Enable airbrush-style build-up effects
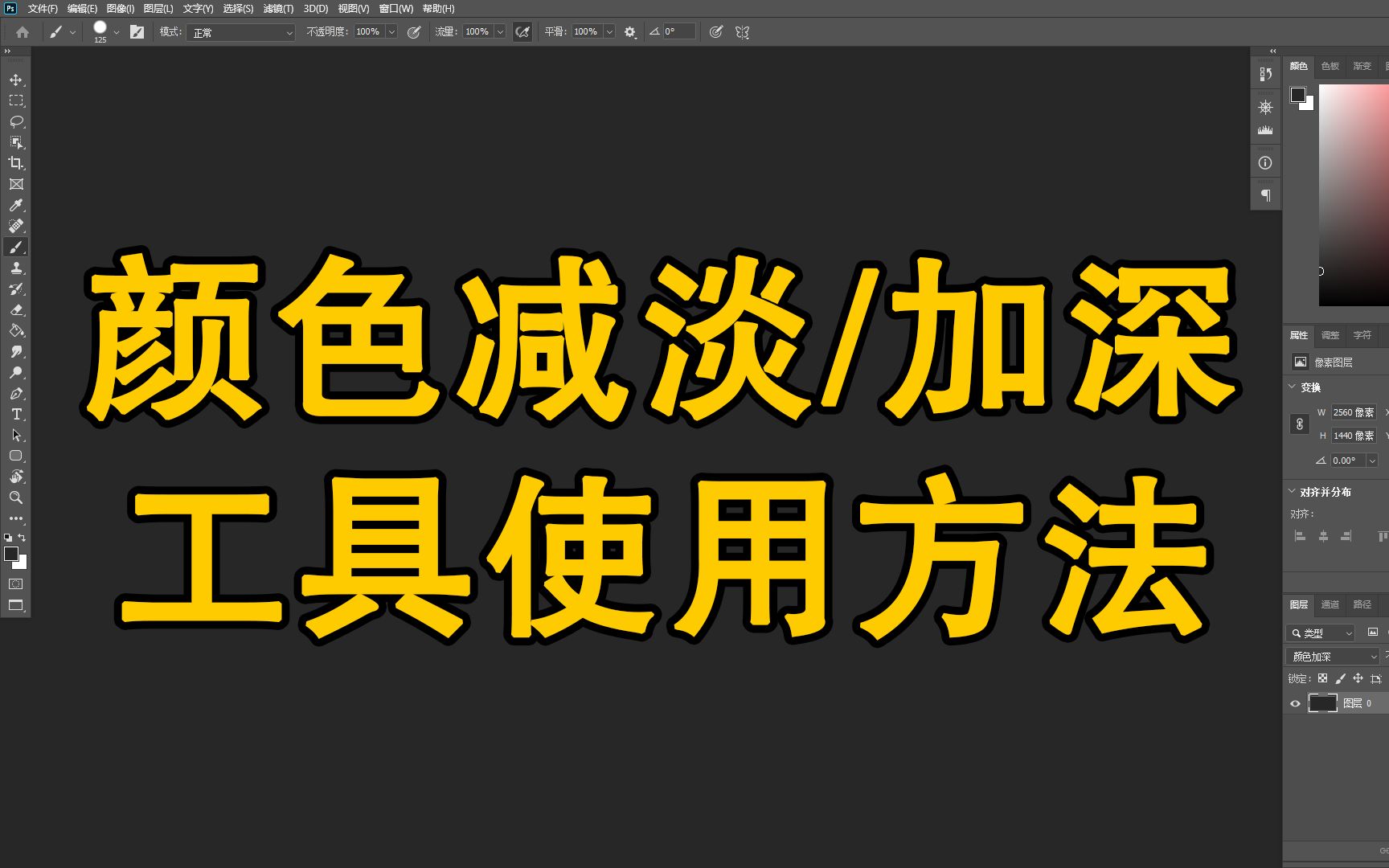The height and width of the screenshot is (868, 1389). 522,32
